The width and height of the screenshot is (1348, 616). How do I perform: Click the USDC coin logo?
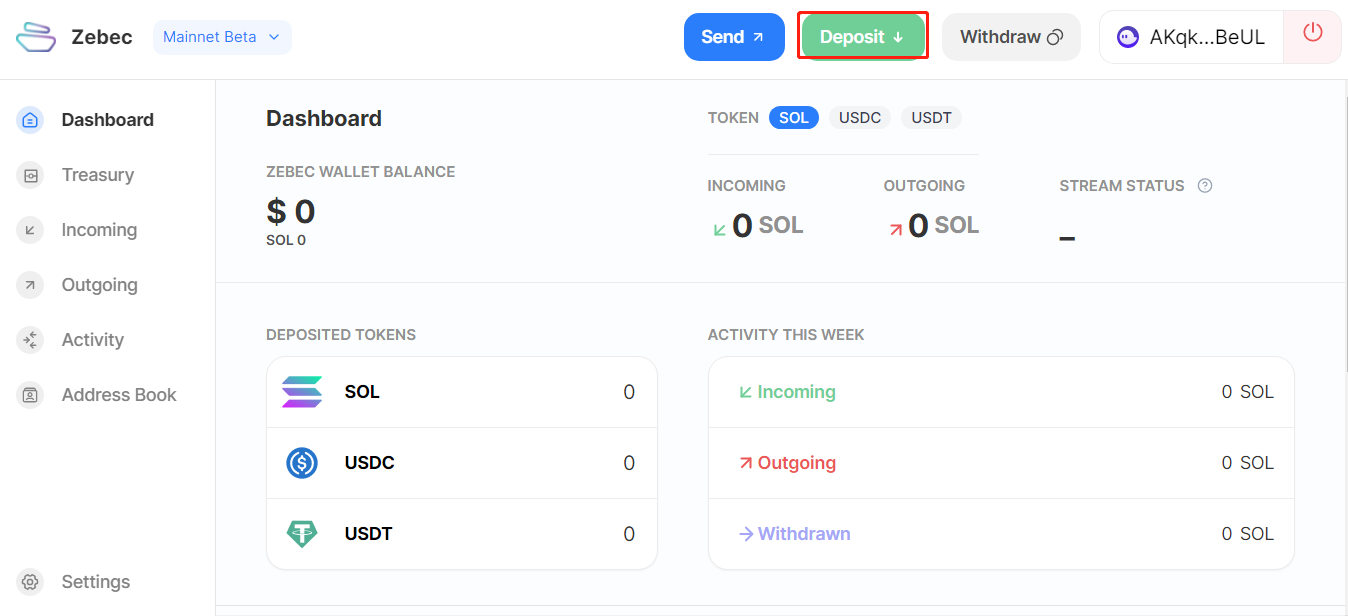coord(302,463)
